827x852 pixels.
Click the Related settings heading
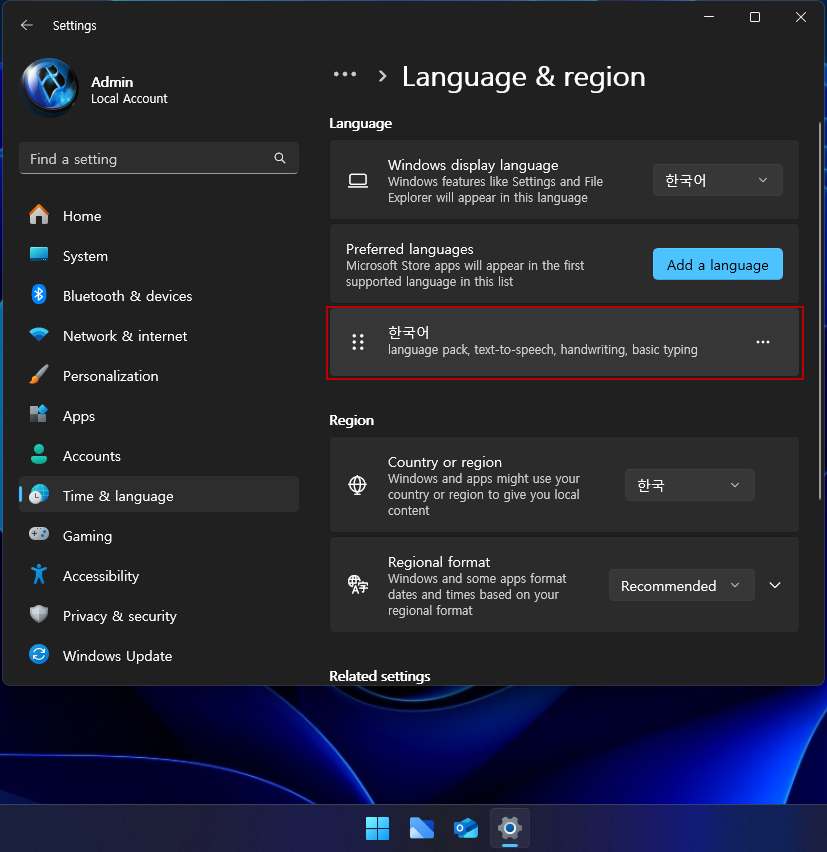379,676
